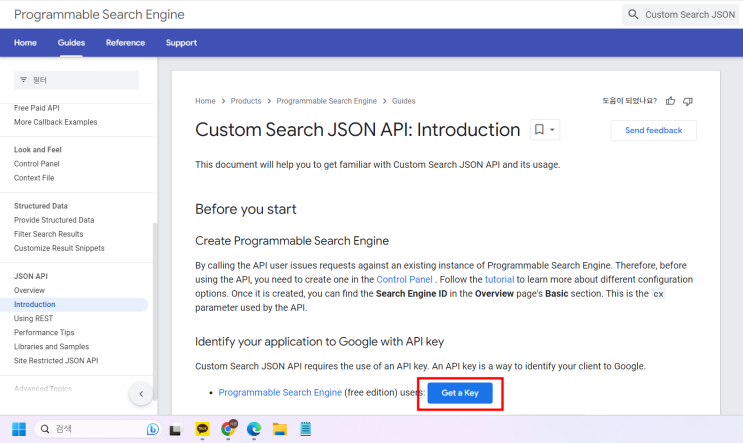Click the search magnifier icon in header
Screen dimensions: 743x443
click(633, 15)
